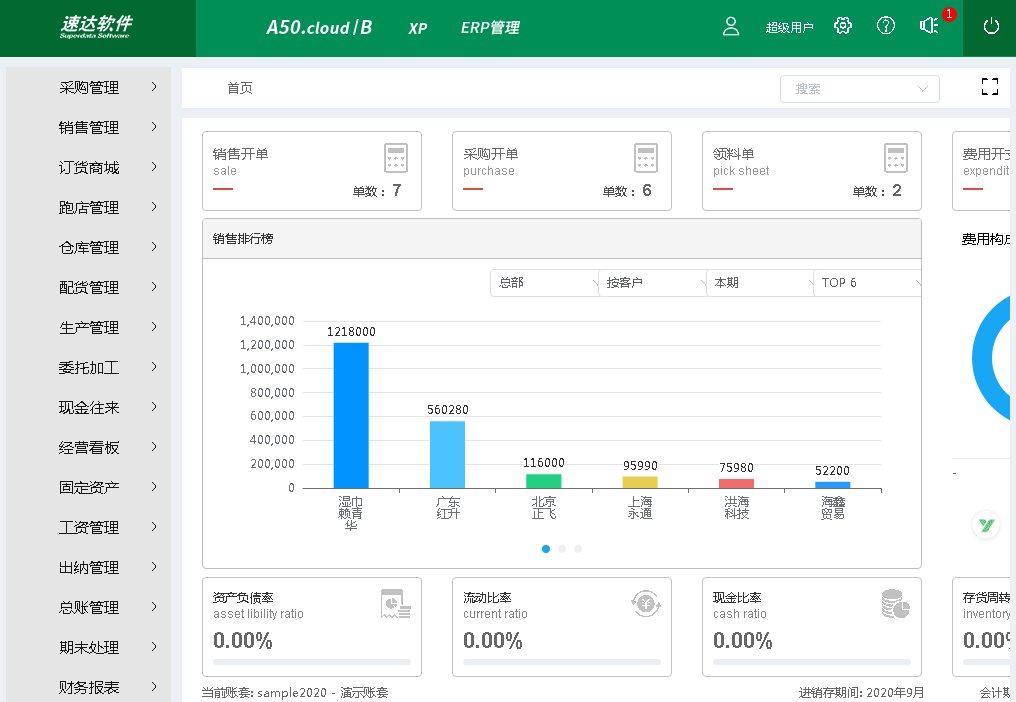Click calculator icon on 领料单 card
The height and width of the screenshot is (702, 1016).
[896, 158]
